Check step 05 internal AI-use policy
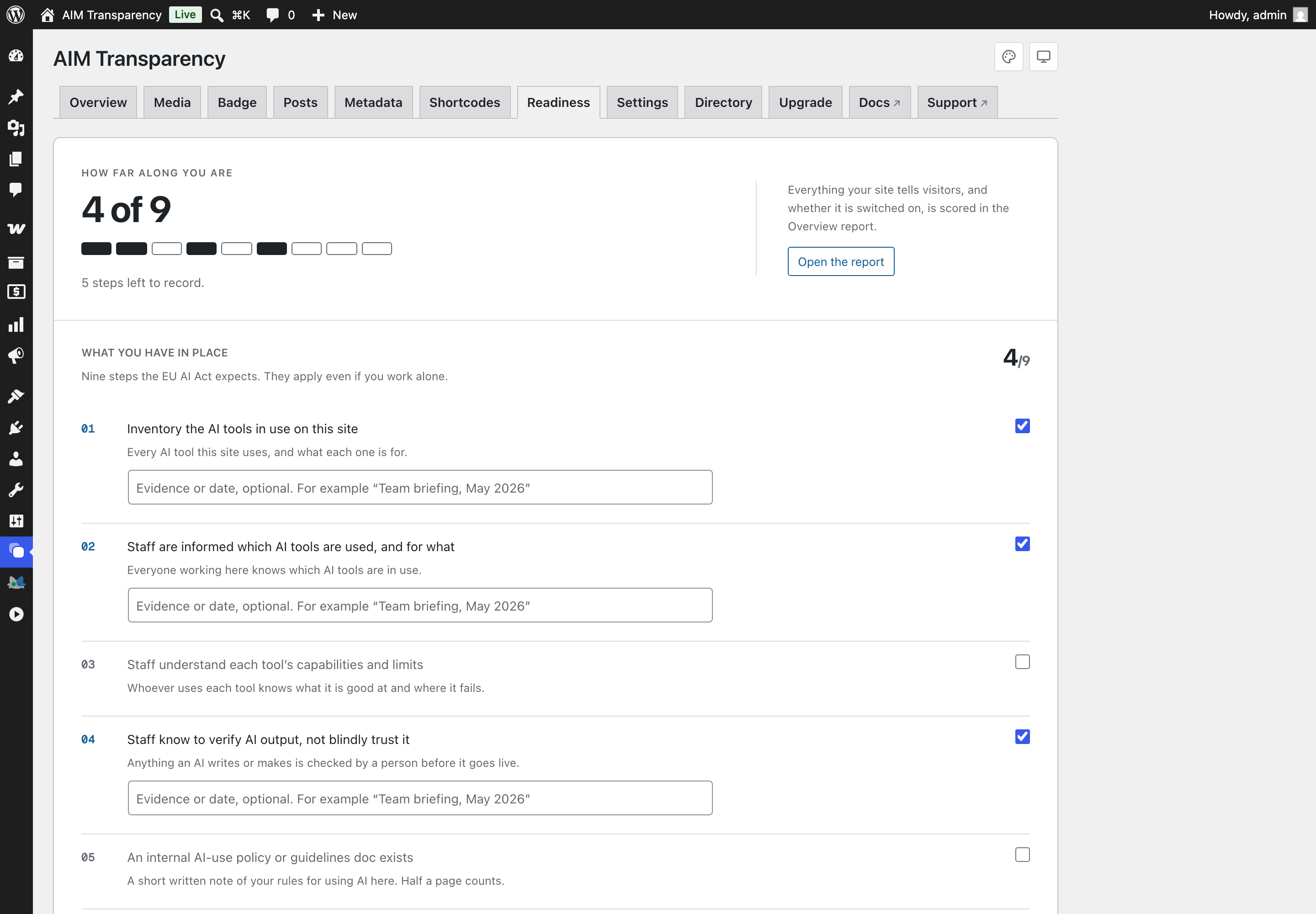The height and width of the screenshot is (914, 1316). click(x=1022, y=855)
